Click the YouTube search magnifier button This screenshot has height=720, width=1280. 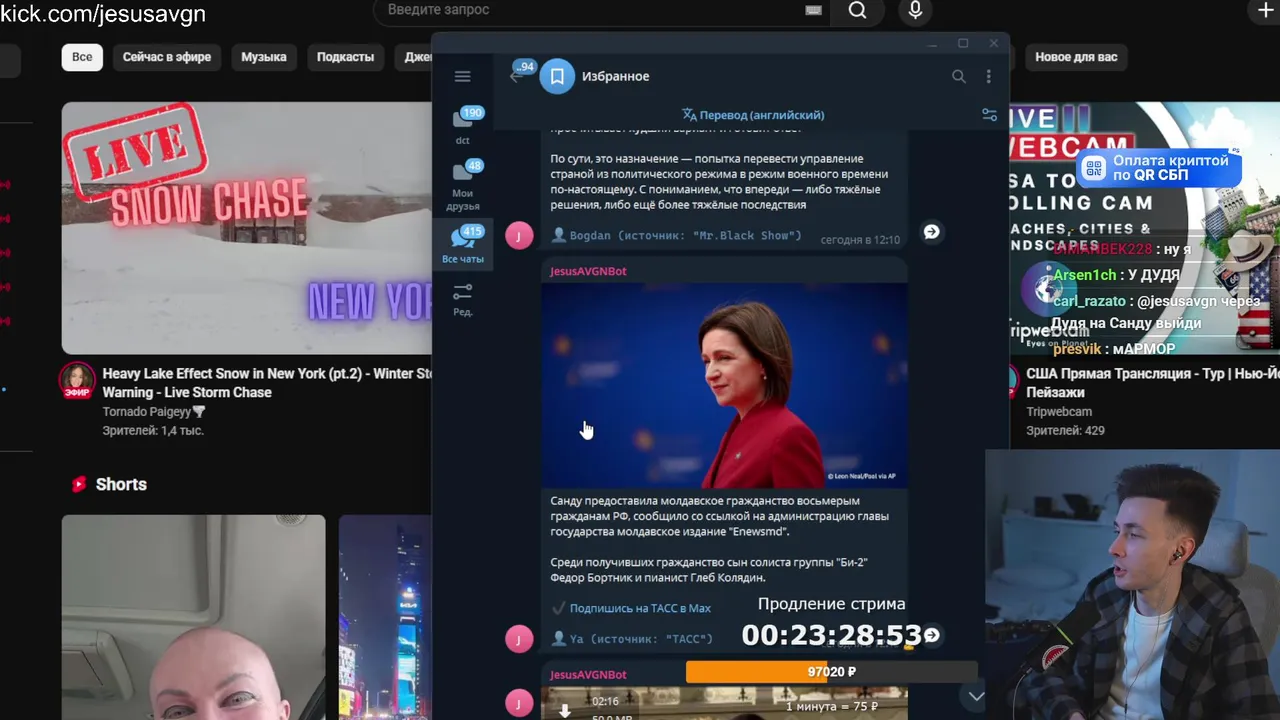tap(857, 10)
